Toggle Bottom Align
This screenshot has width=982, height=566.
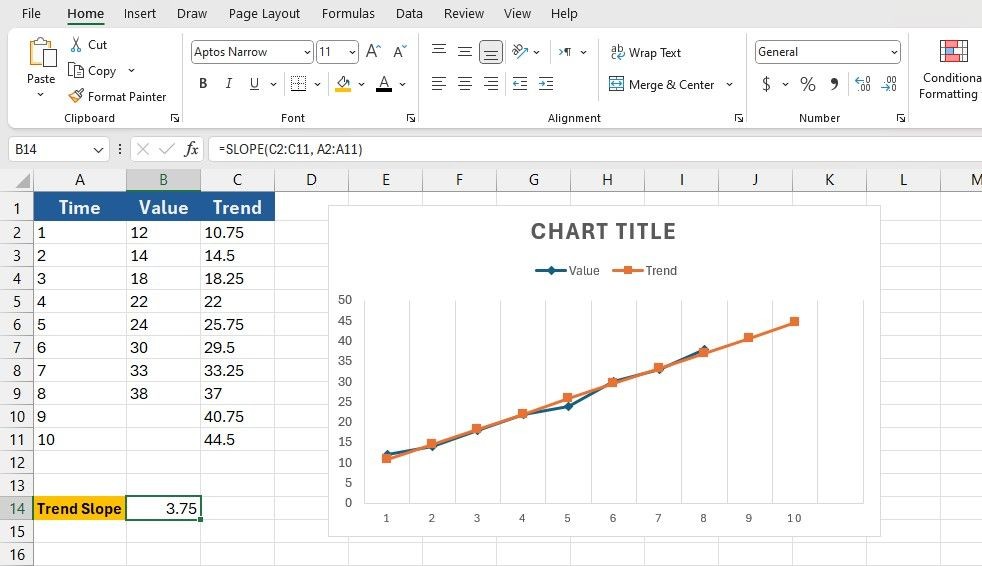point(491,52)
